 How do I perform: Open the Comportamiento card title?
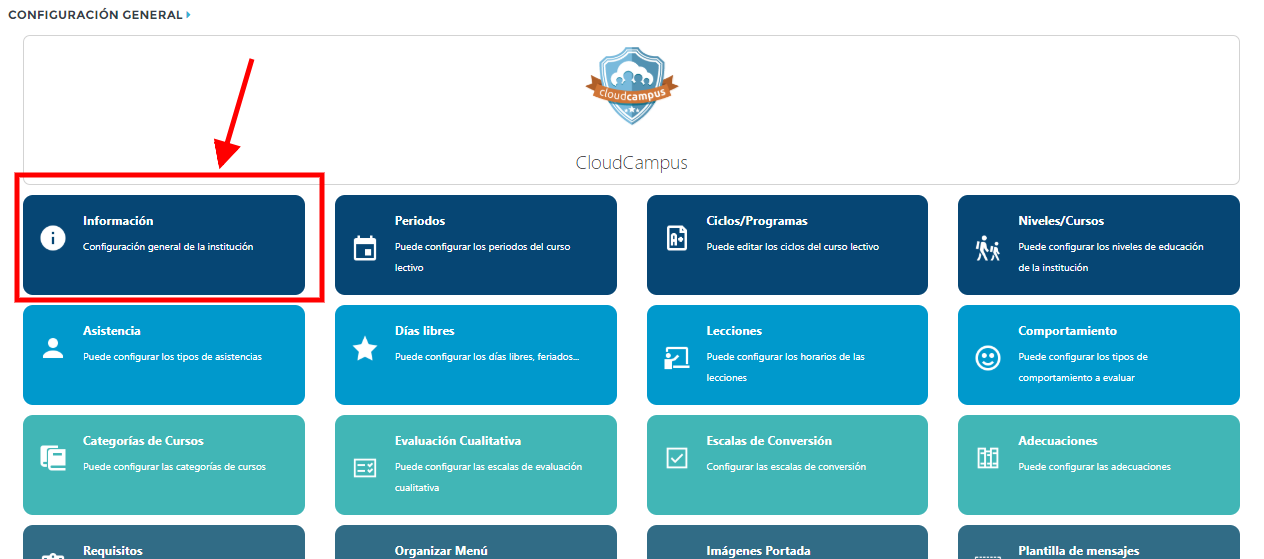[1068, 331]
